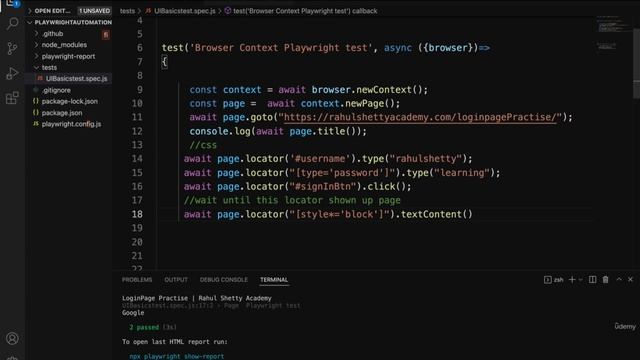The height and width of the screenshot is (360, 640).
Task: Open playwright.config.js file
Action: 71,124
